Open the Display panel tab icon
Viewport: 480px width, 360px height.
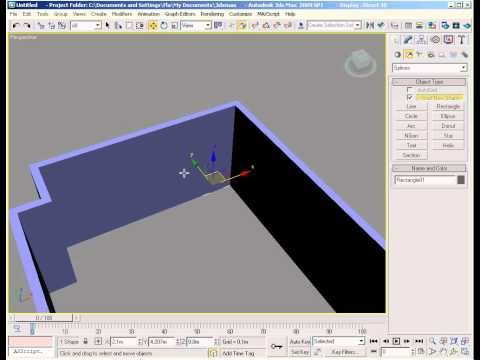[x=448, y=40]
